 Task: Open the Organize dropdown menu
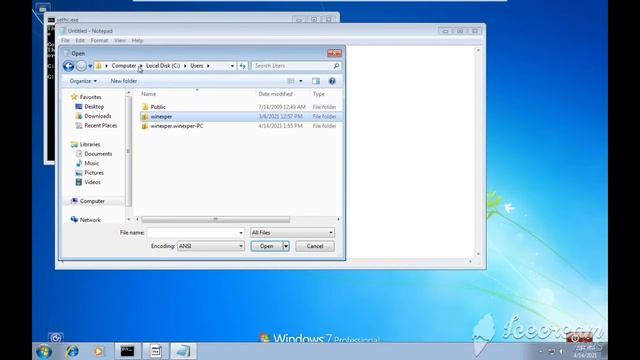83,81
